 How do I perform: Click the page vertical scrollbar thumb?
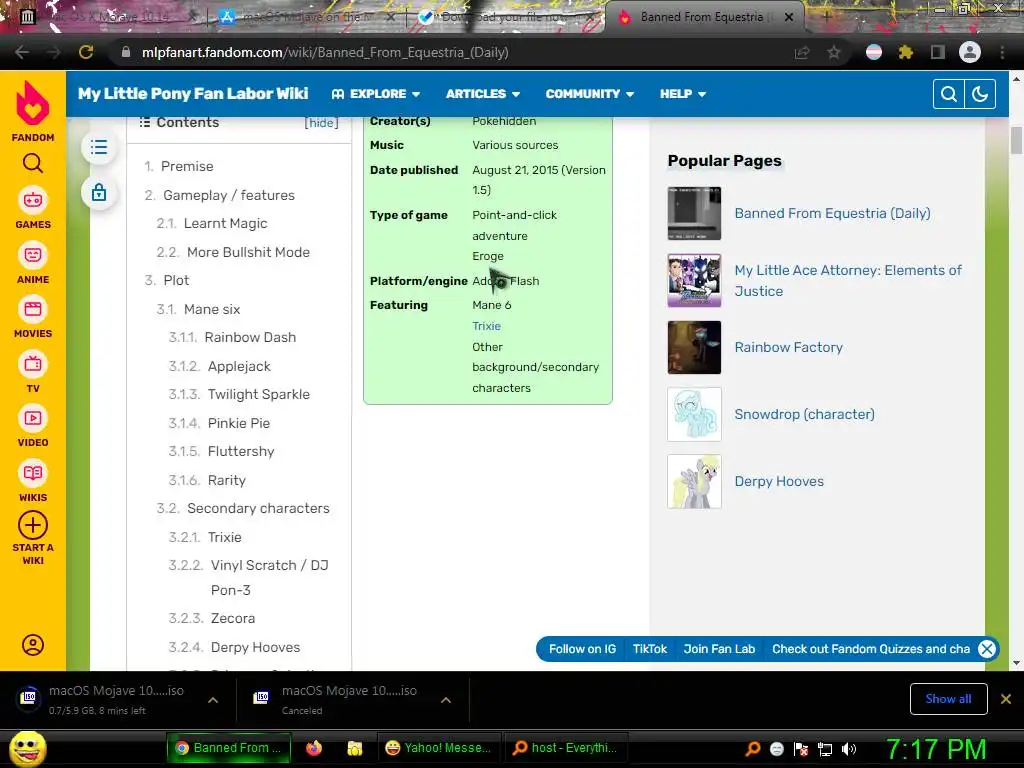1016,140
